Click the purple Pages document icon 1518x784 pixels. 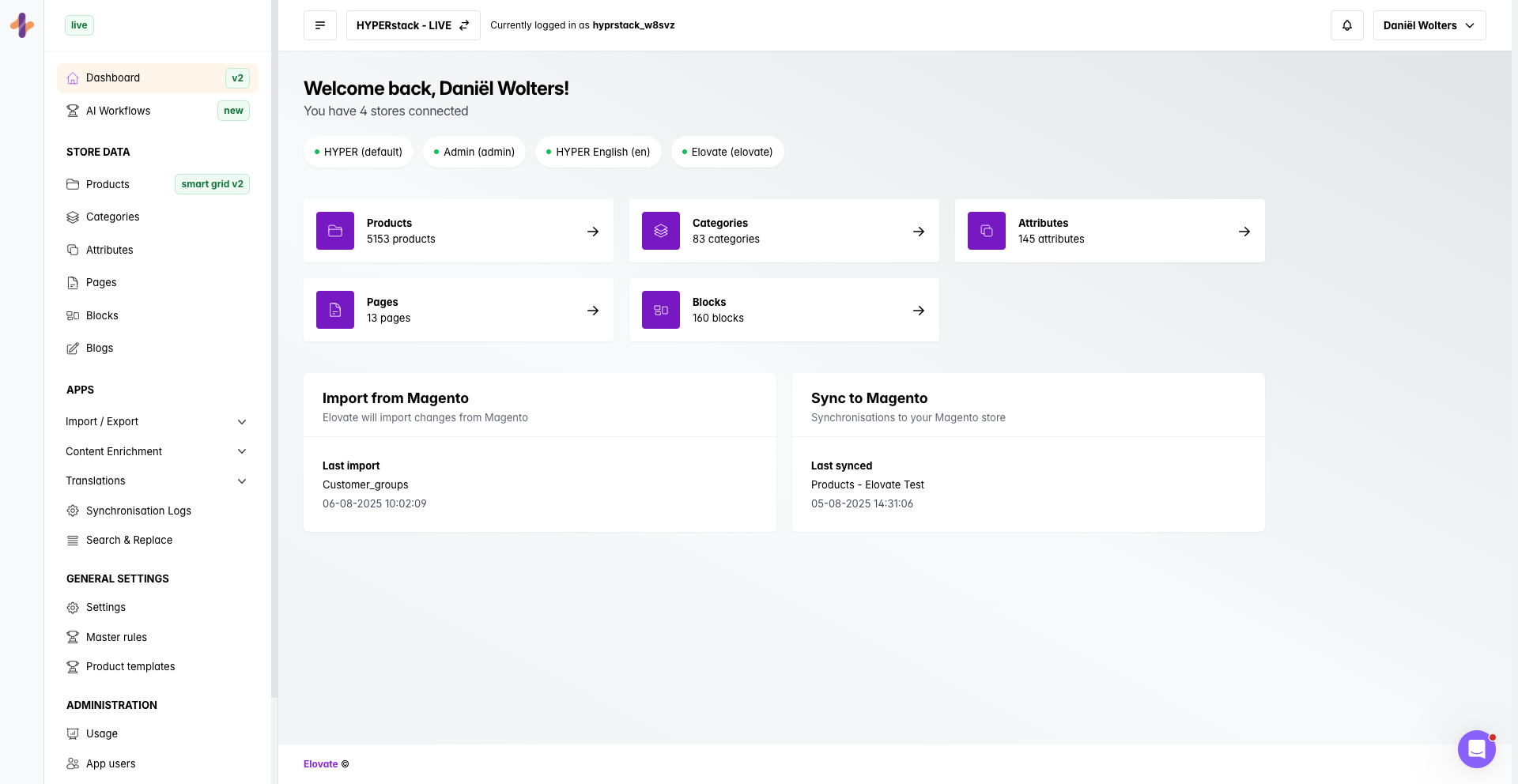tap(335, 310)
